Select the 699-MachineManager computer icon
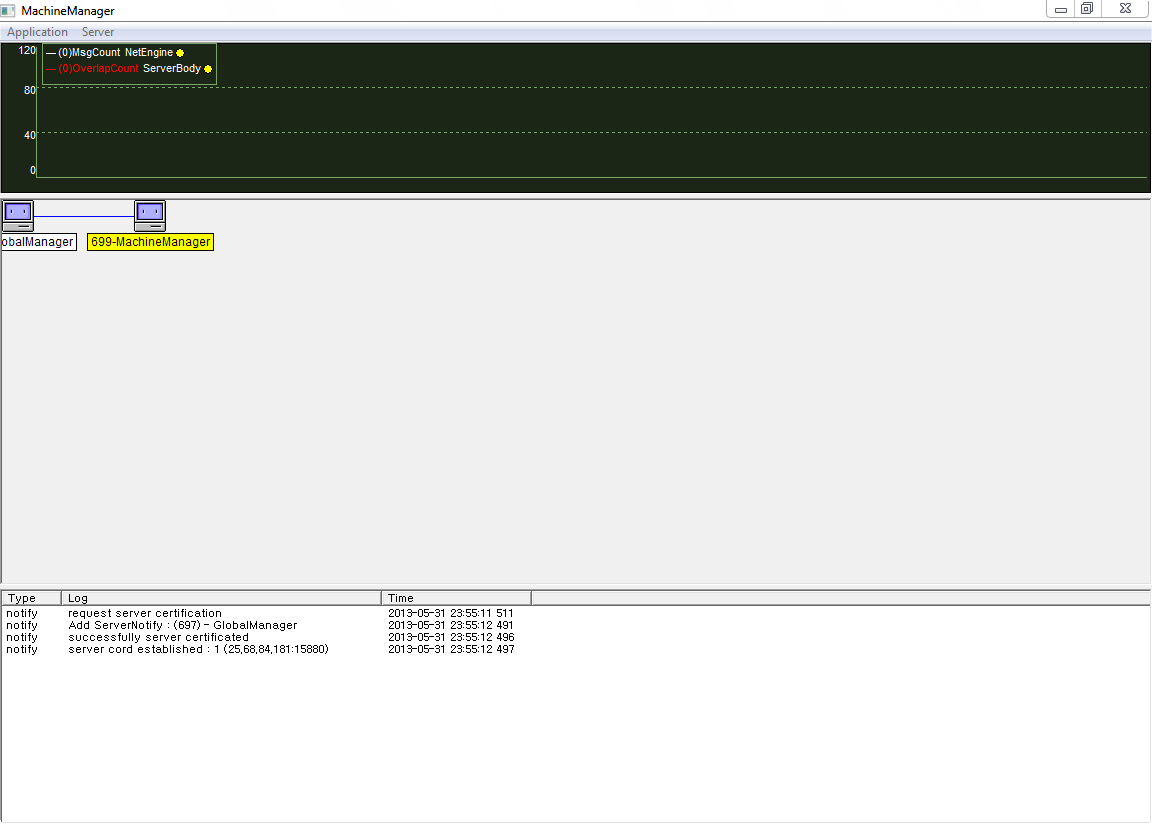 (150, 215)
